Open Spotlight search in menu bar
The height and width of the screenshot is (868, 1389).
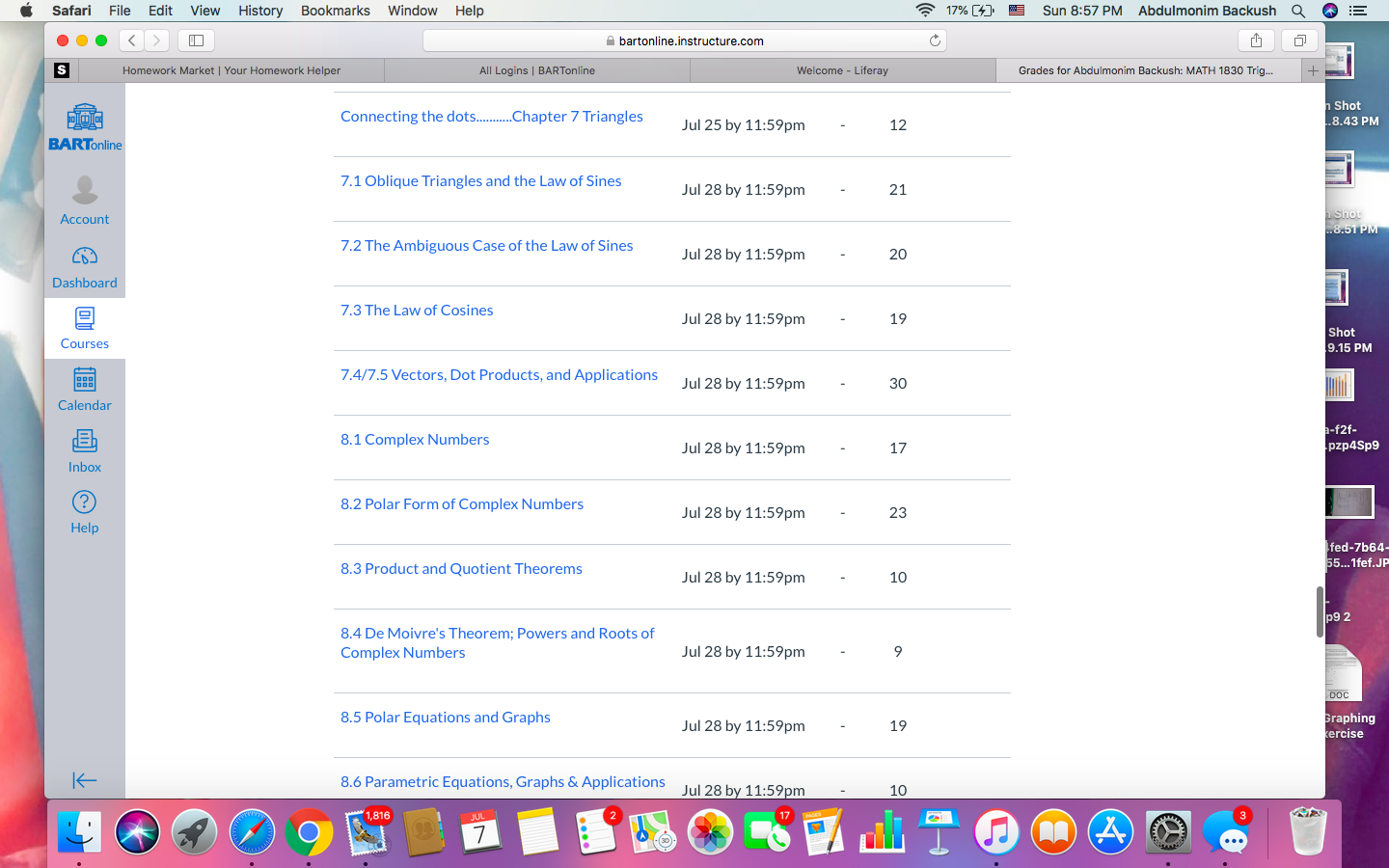[1298, 11]
